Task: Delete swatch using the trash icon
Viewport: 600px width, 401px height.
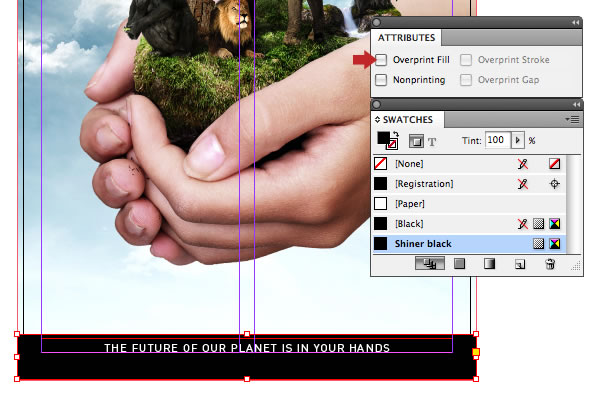Action: pyautogui.click(x=550, y=264)
